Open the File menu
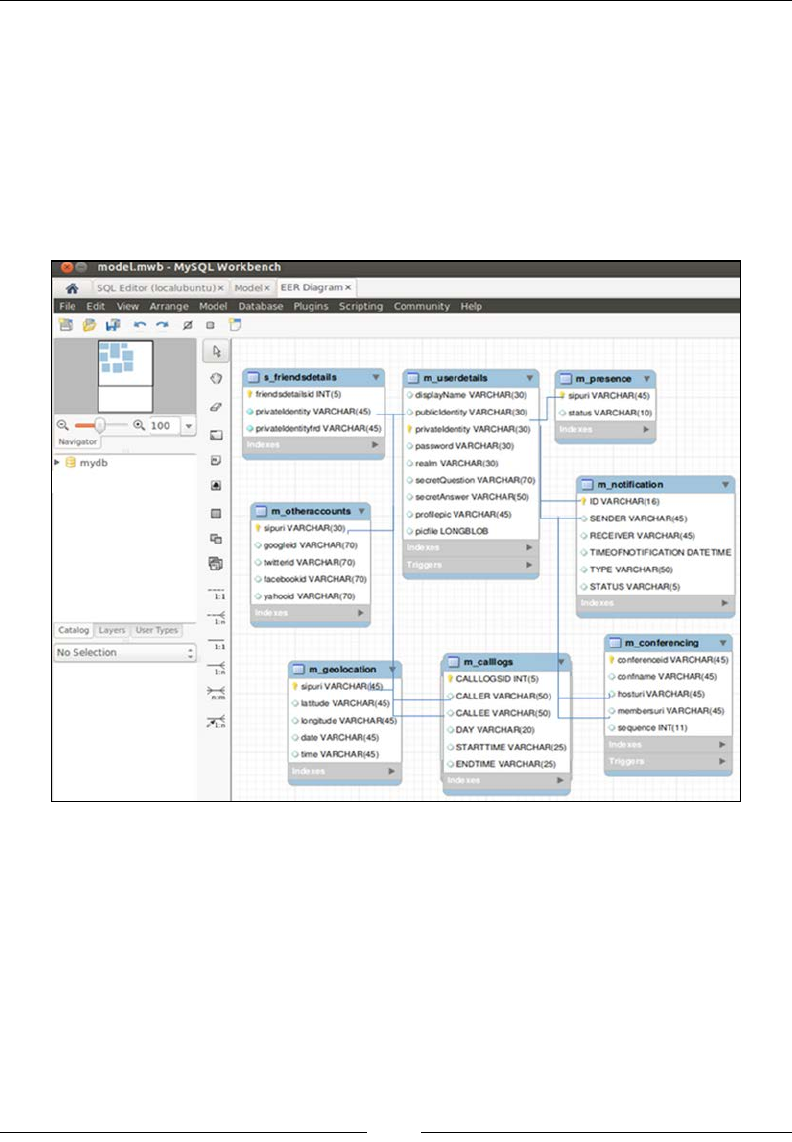Screen dimensions: 792x1142 pos(67,307)
